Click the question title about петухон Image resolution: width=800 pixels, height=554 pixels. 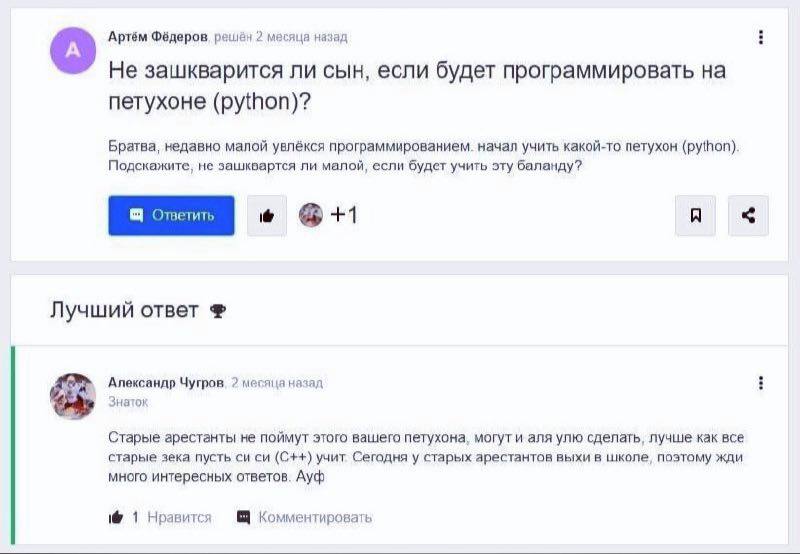point(417,86)
